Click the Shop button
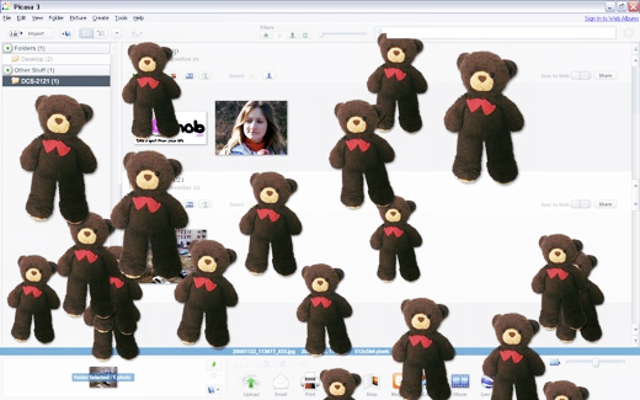The width and height of the screenshot is (640, 400). (x=372, y=385)
